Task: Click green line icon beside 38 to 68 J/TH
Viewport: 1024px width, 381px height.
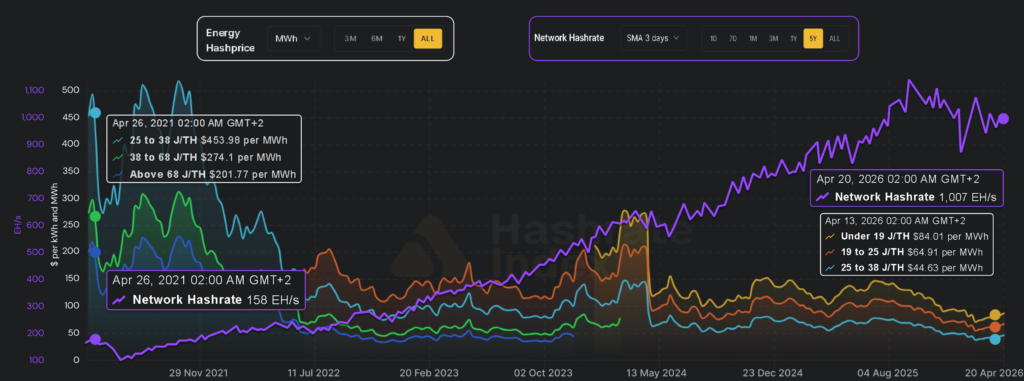Action: (119, 157)
